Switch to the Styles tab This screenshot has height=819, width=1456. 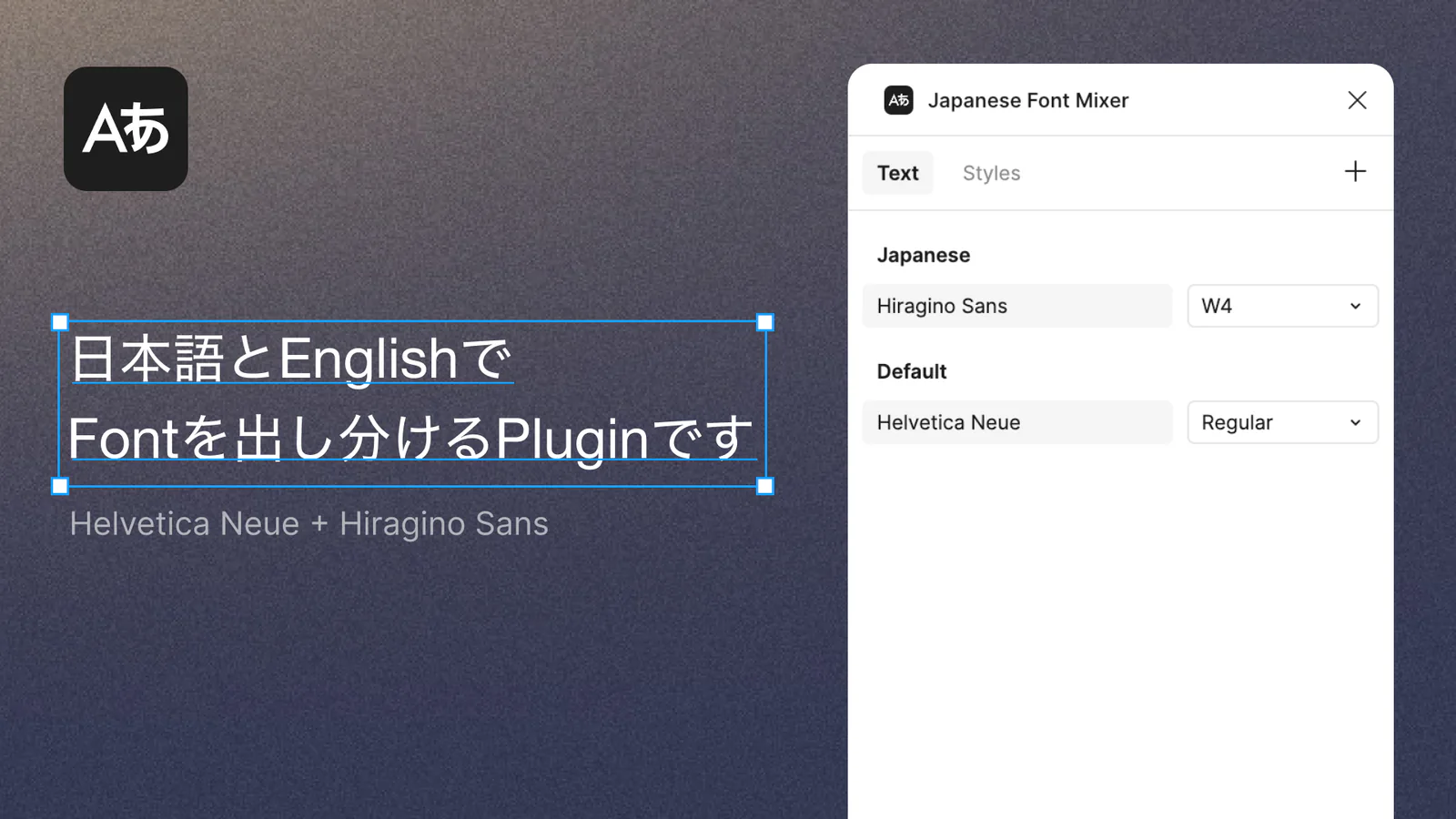991,173
